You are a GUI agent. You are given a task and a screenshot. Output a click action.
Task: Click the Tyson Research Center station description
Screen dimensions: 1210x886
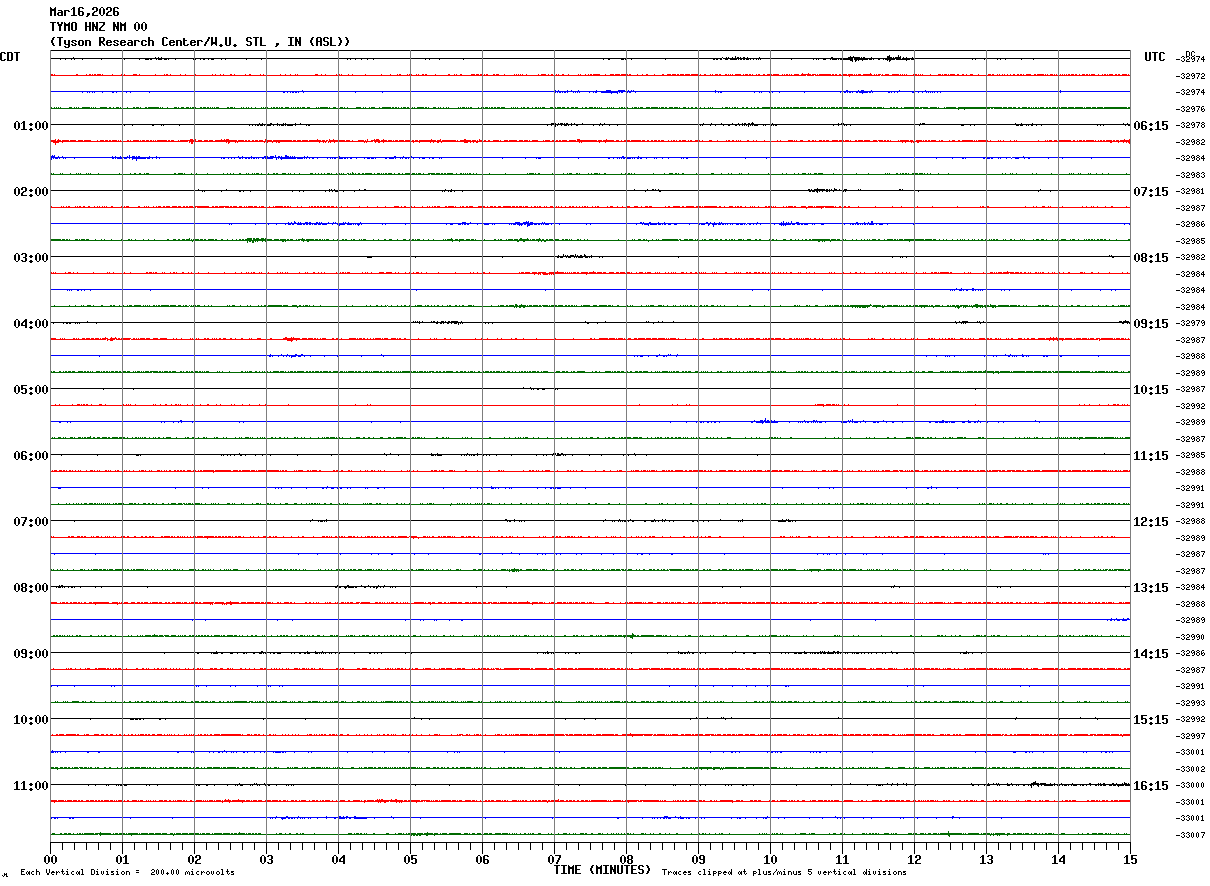coord(200,42)
